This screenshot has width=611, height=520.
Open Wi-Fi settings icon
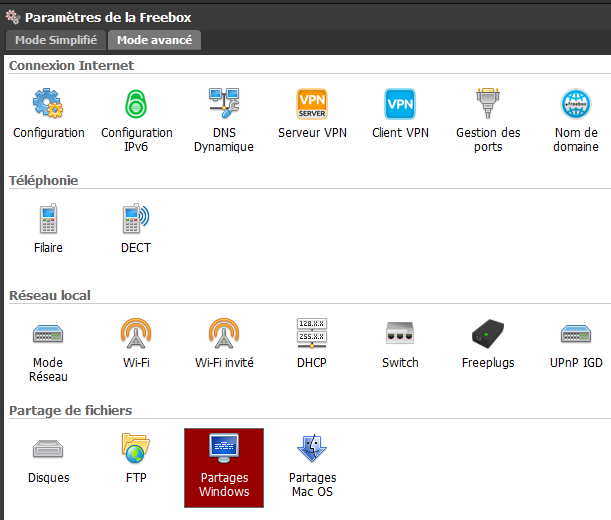(x=136, y=334)
